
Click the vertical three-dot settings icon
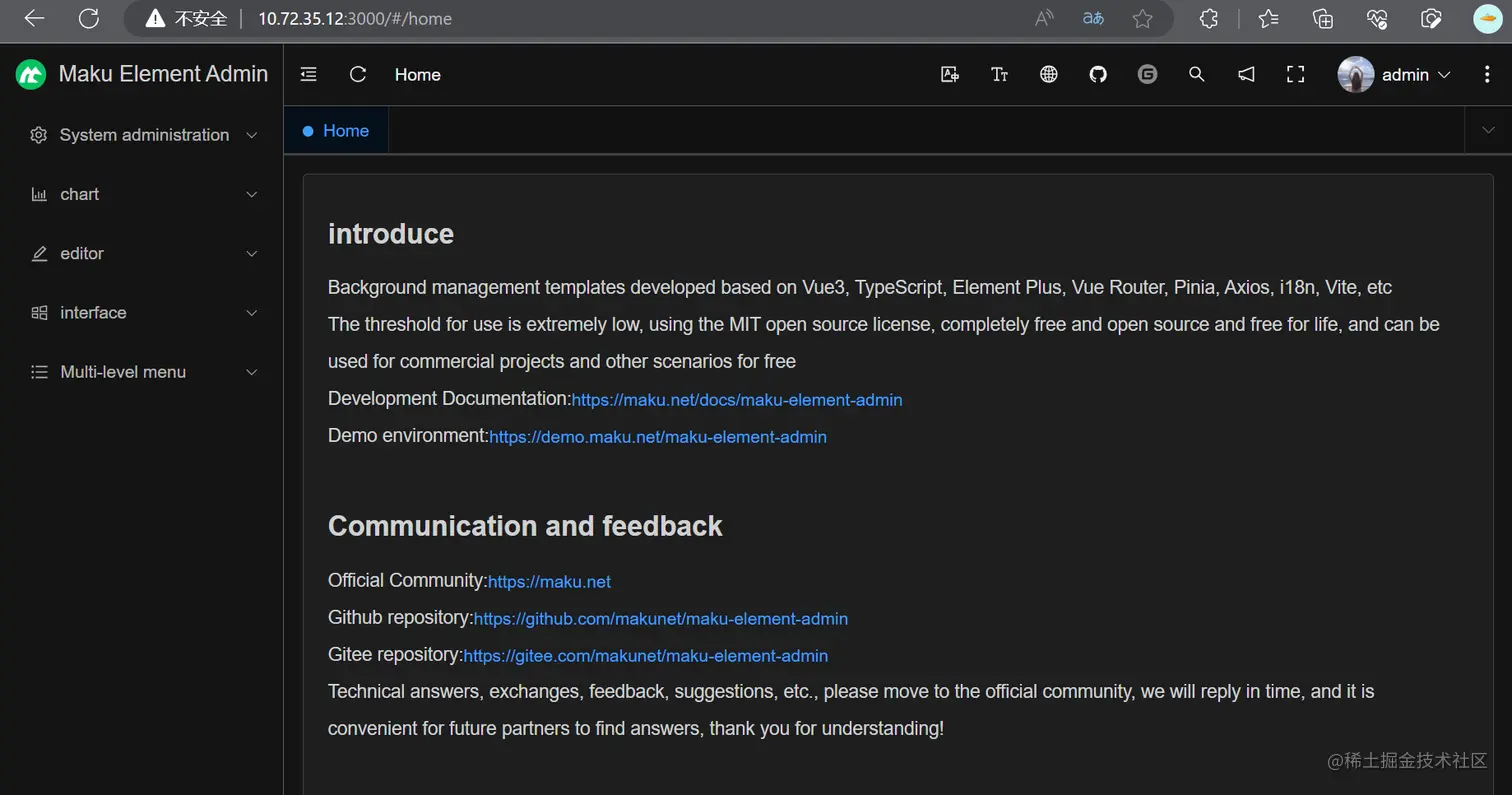pos(1488,75)
